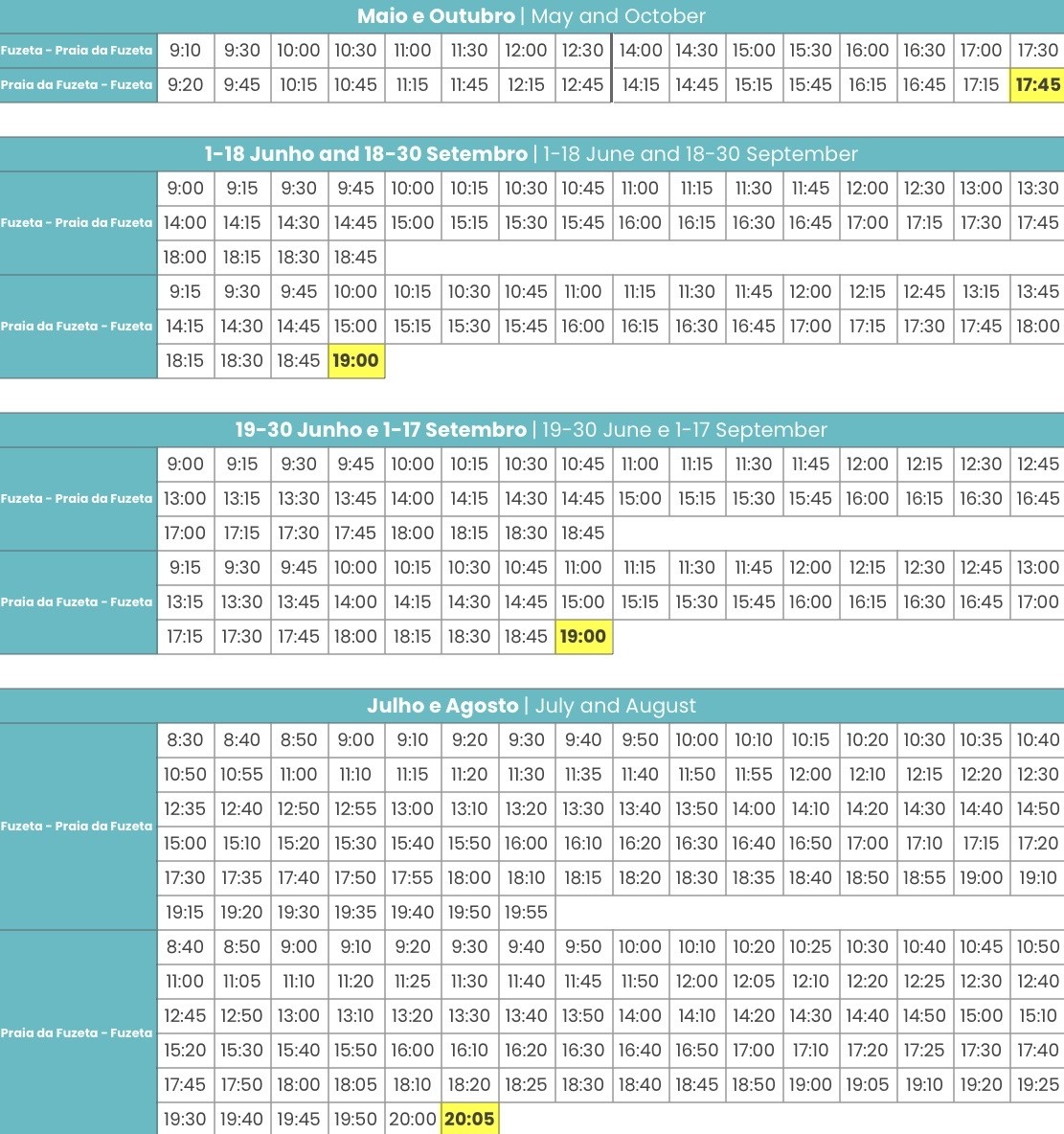Click the 9:10 departure in the May and October table
1064x1134 pixels.
click(185, 50)
